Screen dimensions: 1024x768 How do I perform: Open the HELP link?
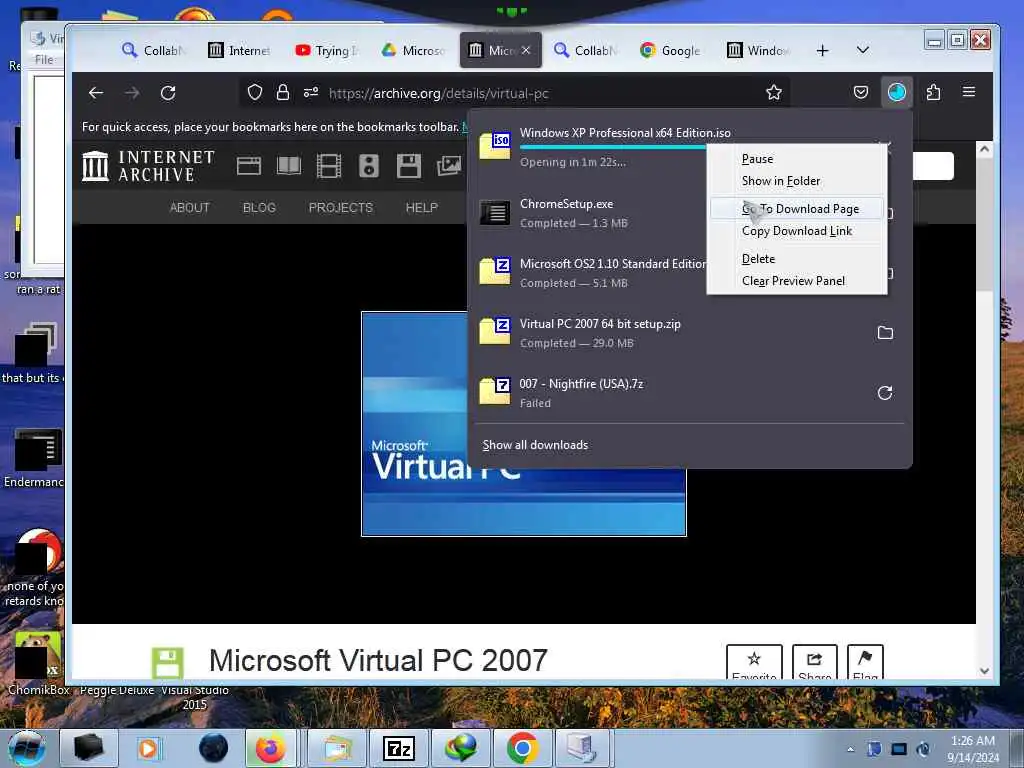pos(421,208)
